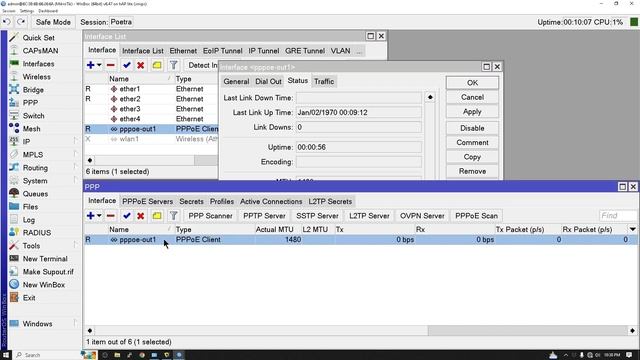
Task: Click undo arrow in top toolbar
Action: [x=7, y=22]
